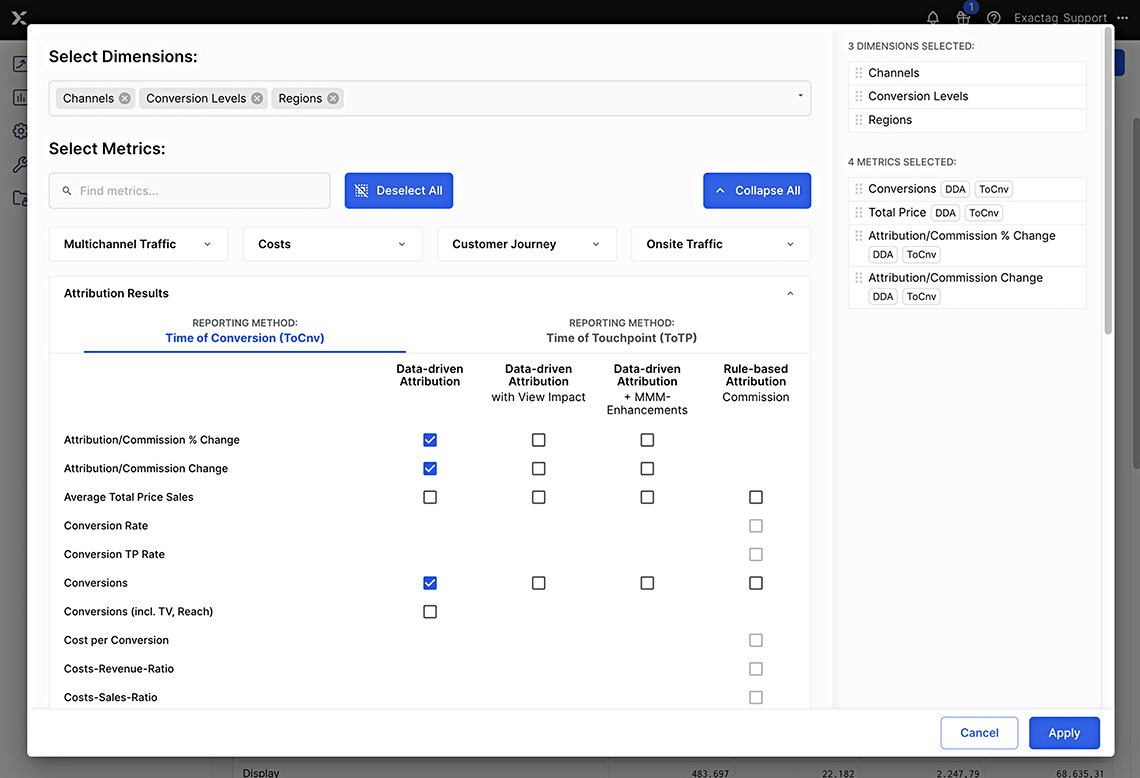Apply the selected dimensions and metrics

pyautogui.click(x=1064, y=733)
